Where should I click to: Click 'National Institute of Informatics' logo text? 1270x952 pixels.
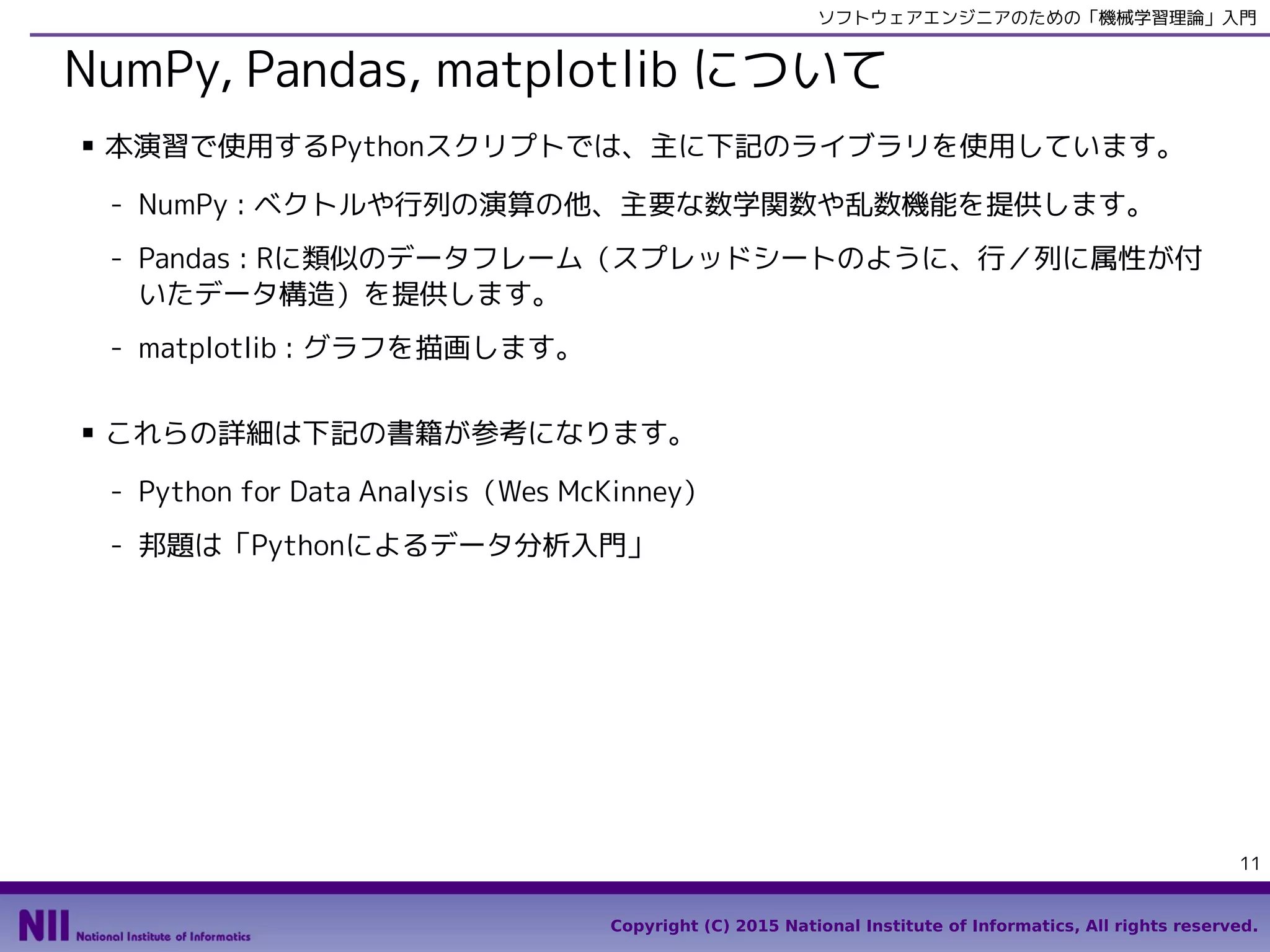pyautogui.click(x=163, y=937)
